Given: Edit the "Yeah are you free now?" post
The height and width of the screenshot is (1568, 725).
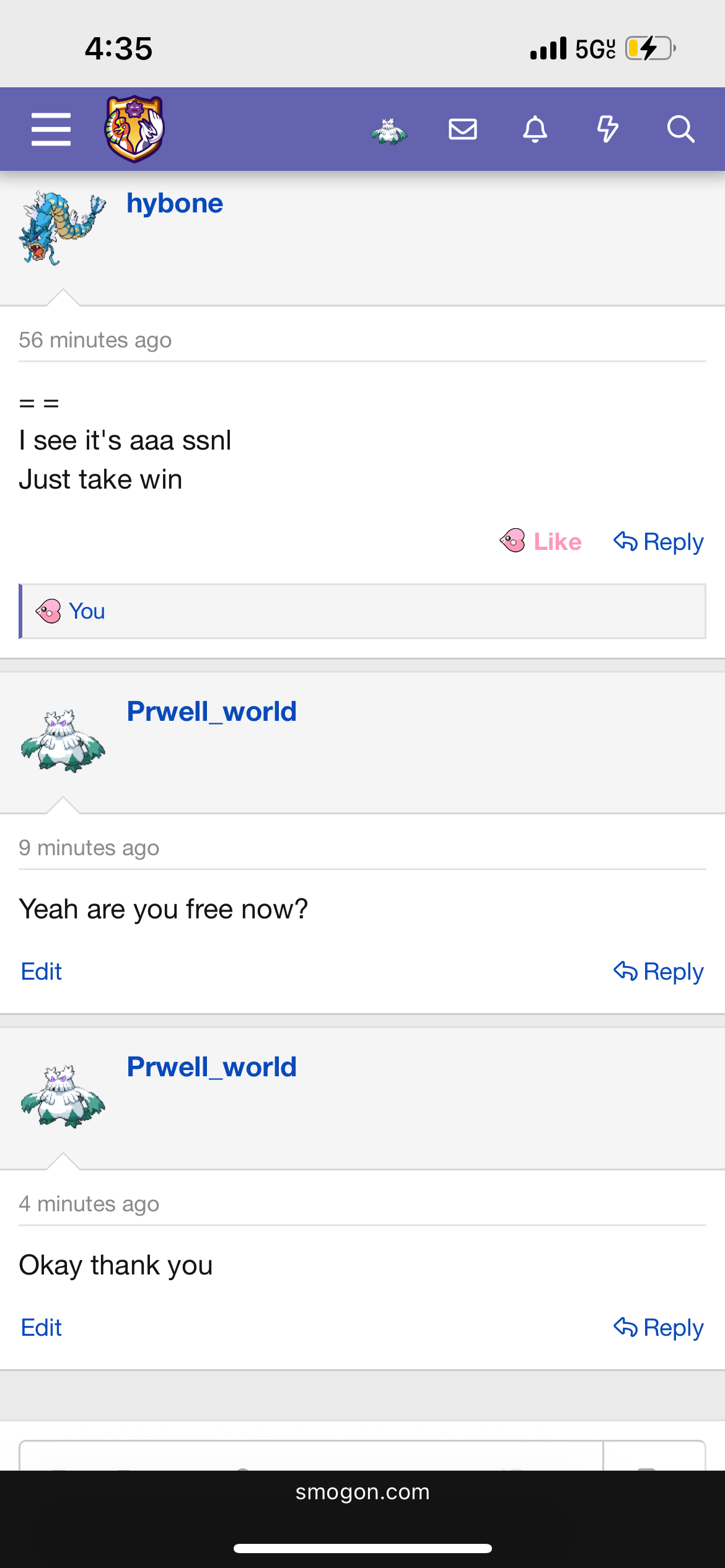Looking at the screenshot, I should tap(42, 972).
